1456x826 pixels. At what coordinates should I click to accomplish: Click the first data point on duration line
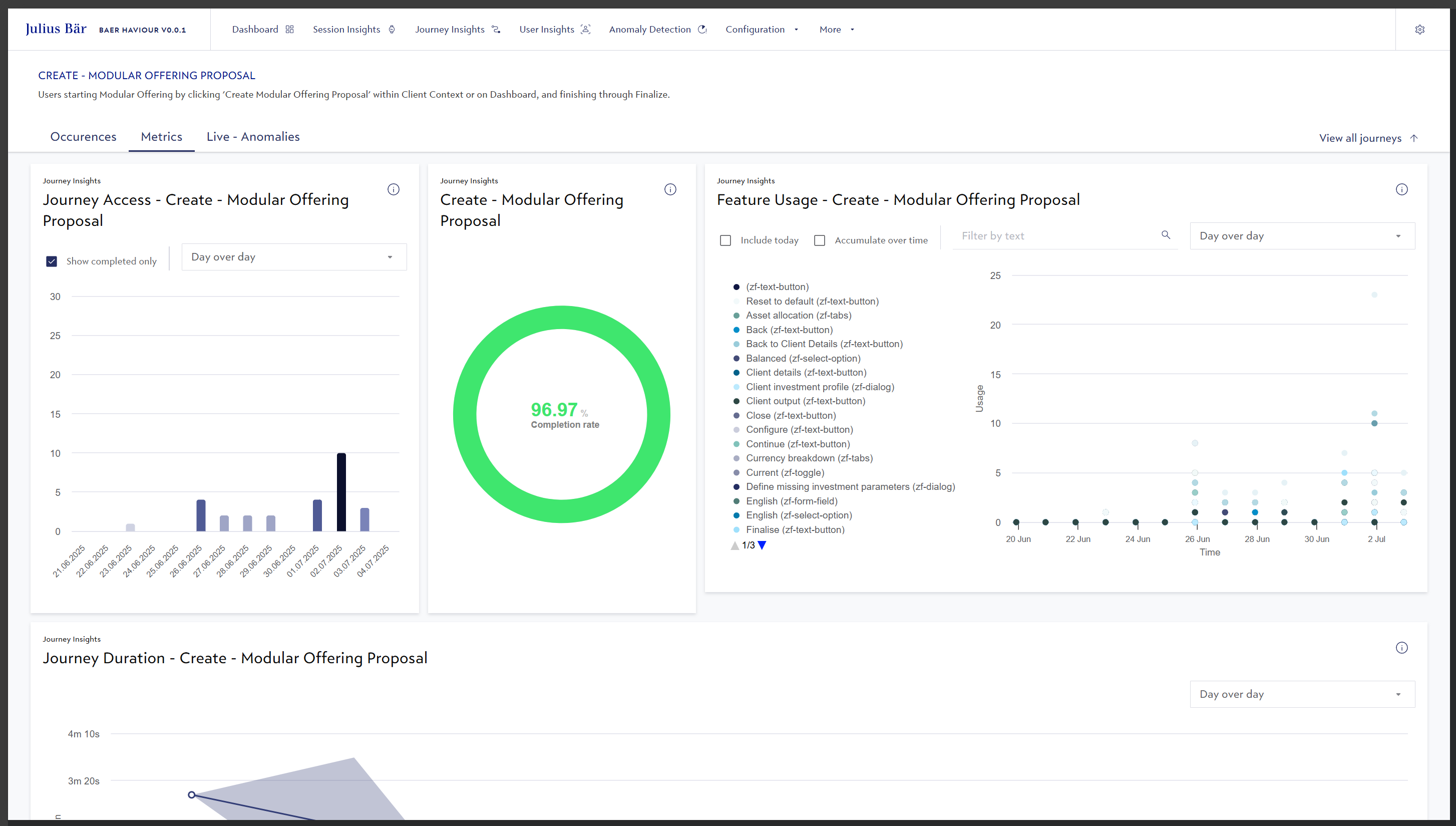[192, 795]
